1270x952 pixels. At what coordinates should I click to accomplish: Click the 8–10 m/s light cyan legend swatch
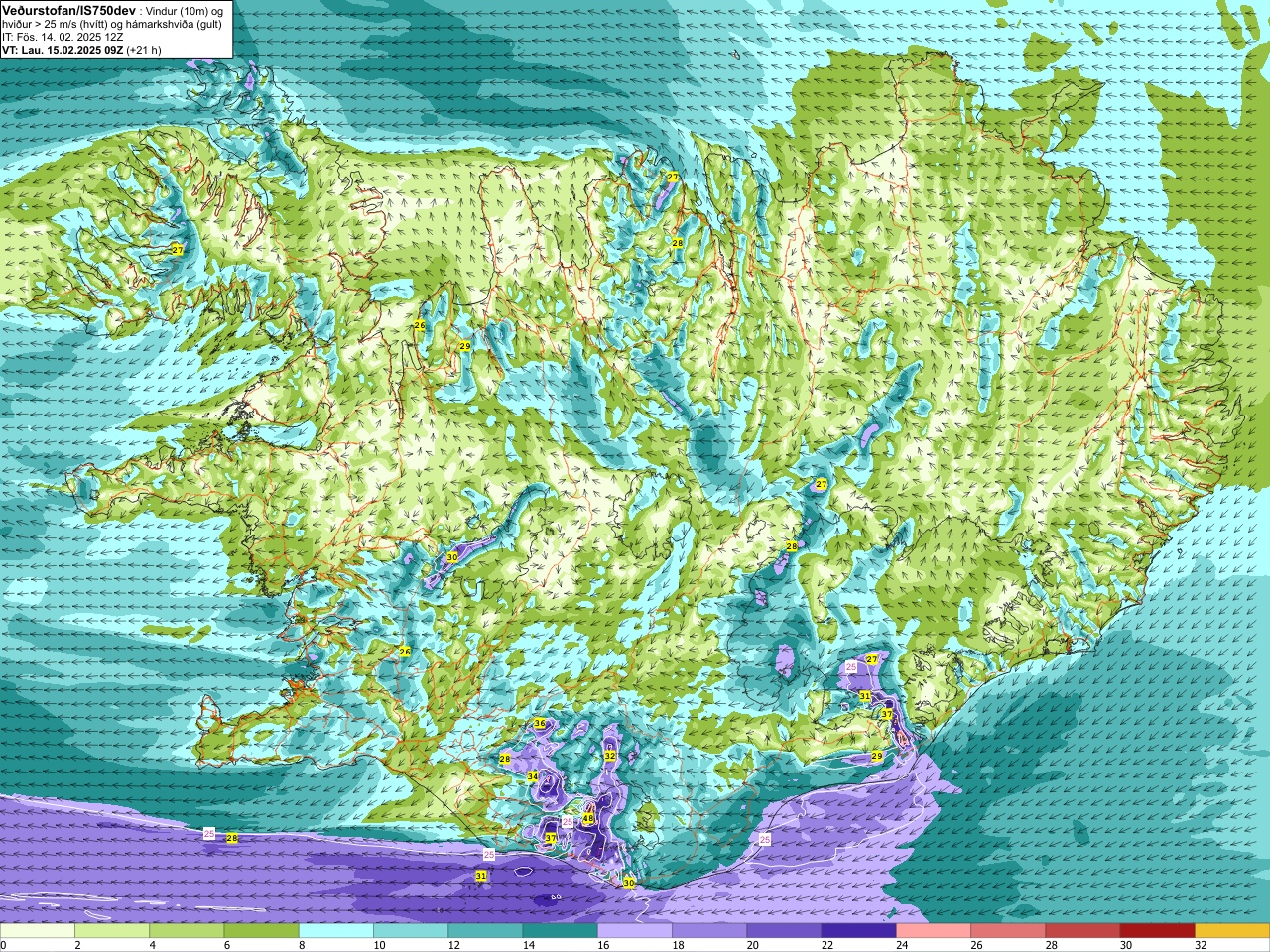point(336,931)
